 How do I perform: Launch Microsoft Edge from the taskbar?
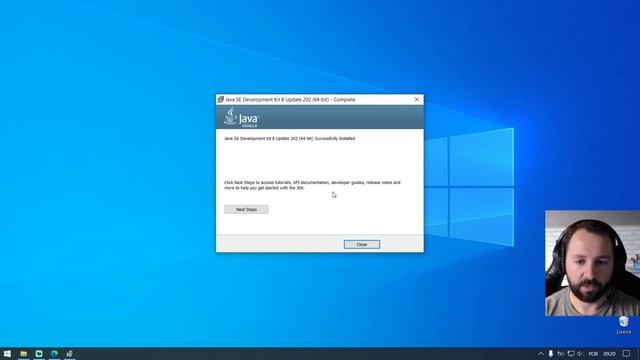click(54, 353)
